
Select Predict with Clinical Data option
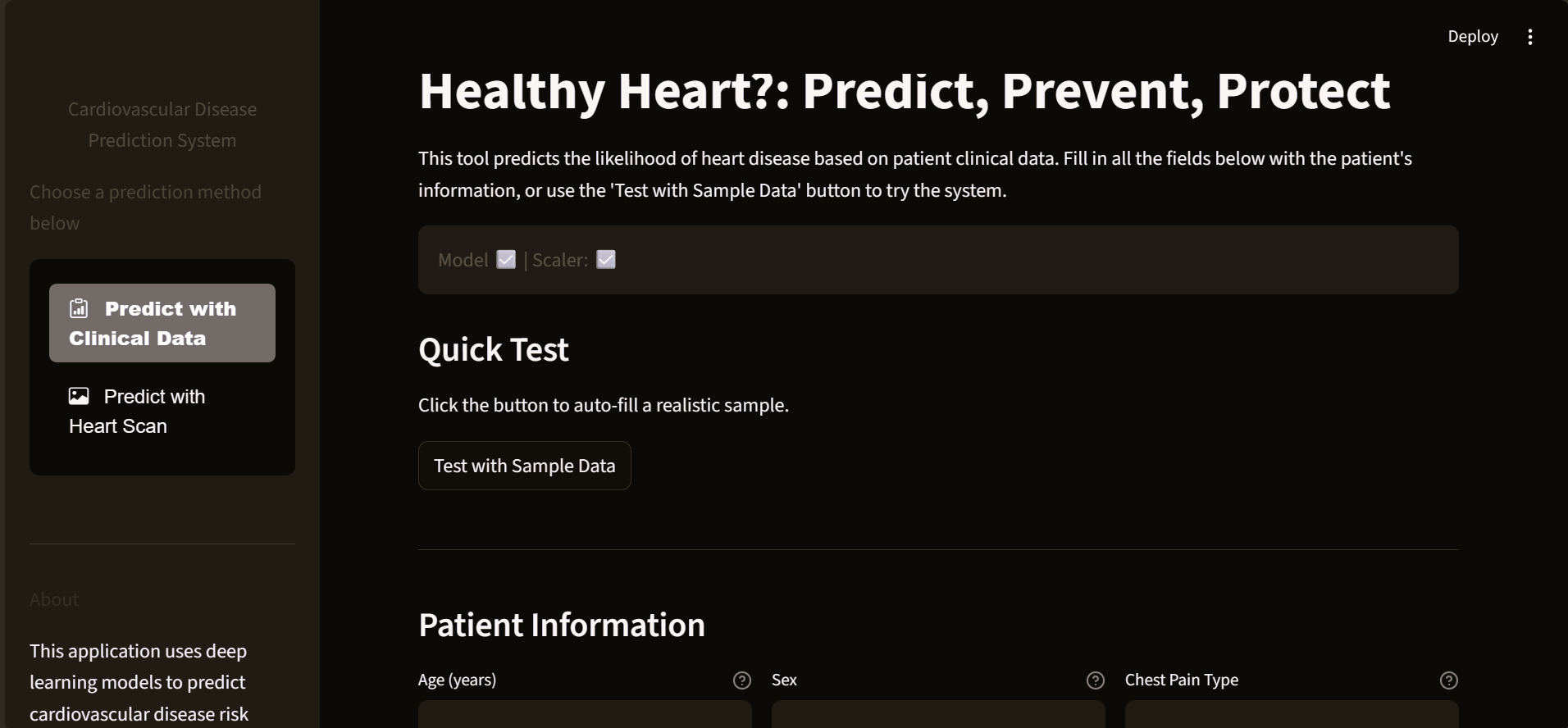[x=162, y=323]
